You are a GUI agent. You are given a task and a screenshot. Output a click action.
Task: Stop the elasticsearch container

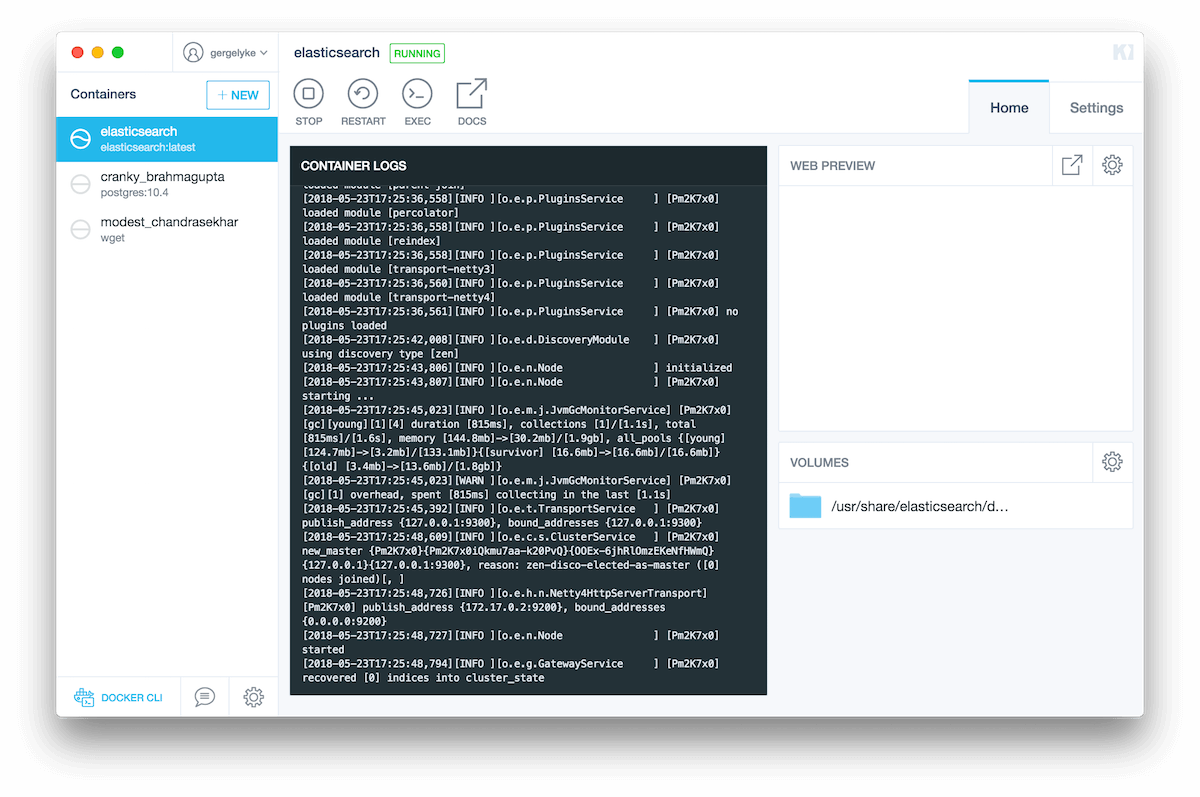(308, 101)
